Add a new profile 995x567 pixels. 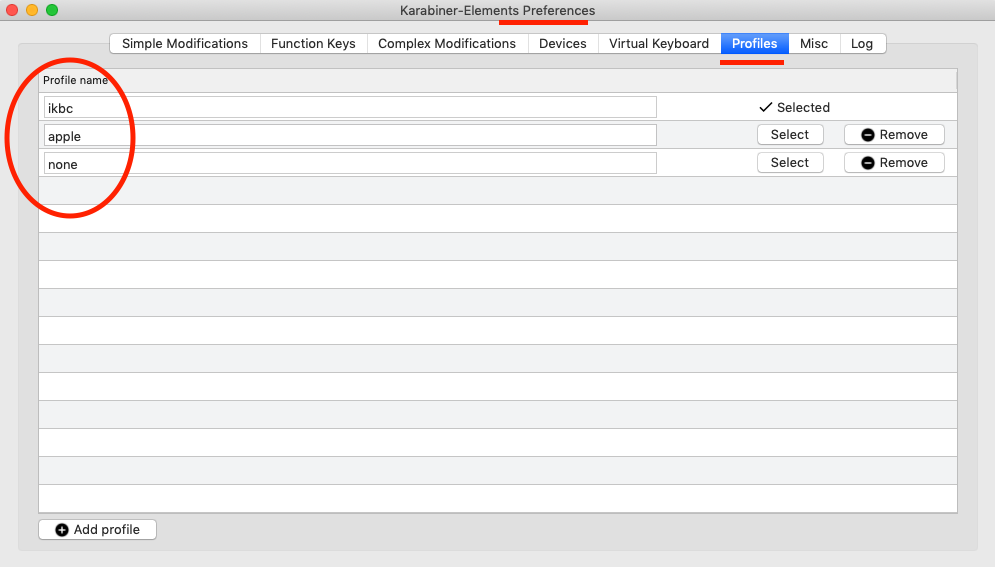click(x=98, y=530)
